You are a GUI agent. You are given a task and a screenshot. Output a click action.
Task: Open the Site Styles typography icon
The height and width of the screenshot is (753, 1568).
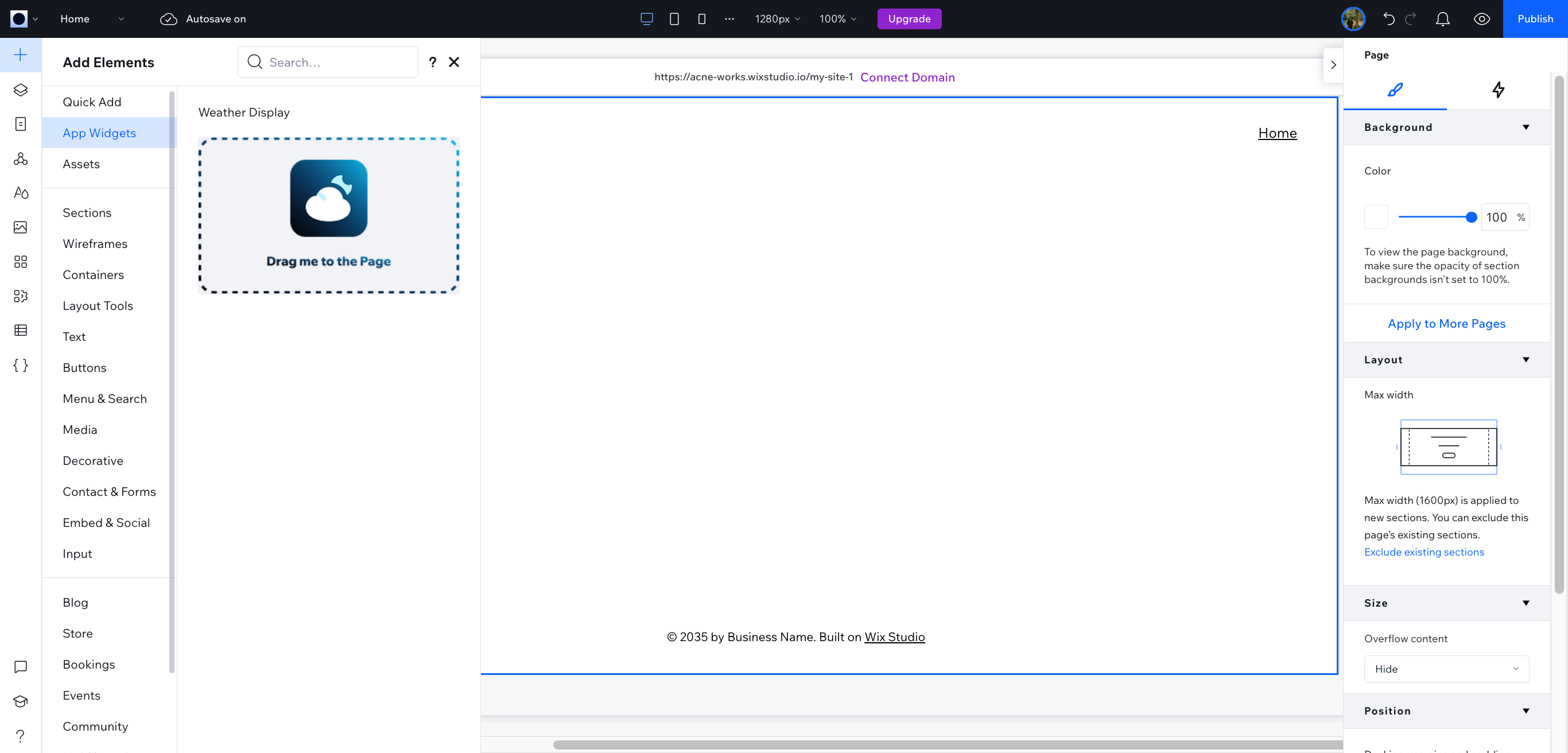20,193
